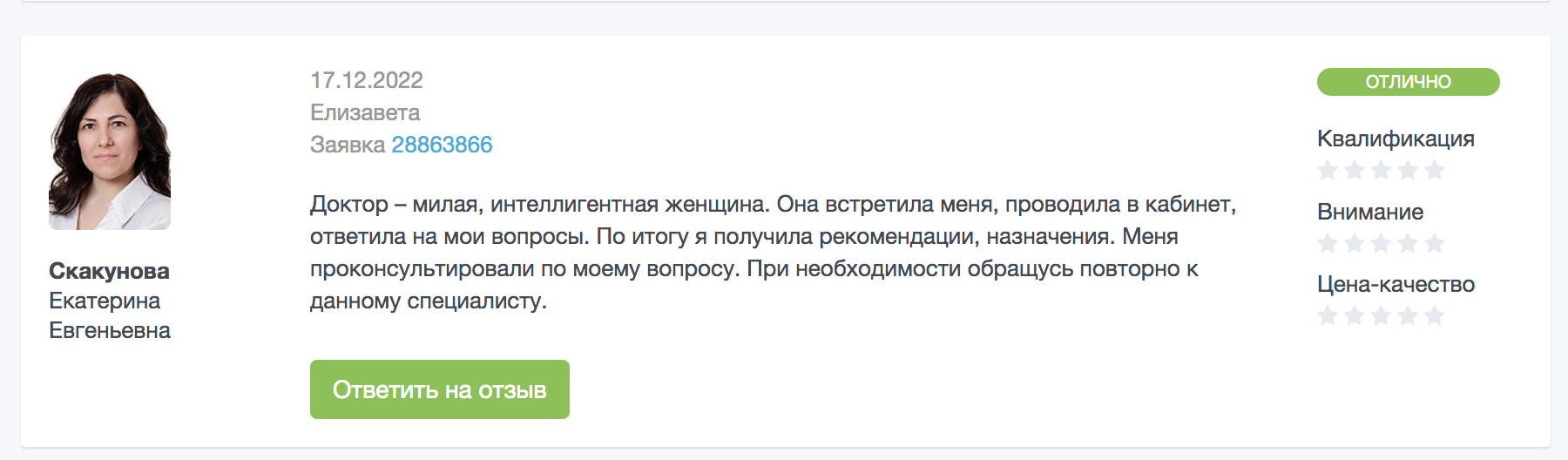Click the fourth star under Внимание

(x=1408, y=243)
